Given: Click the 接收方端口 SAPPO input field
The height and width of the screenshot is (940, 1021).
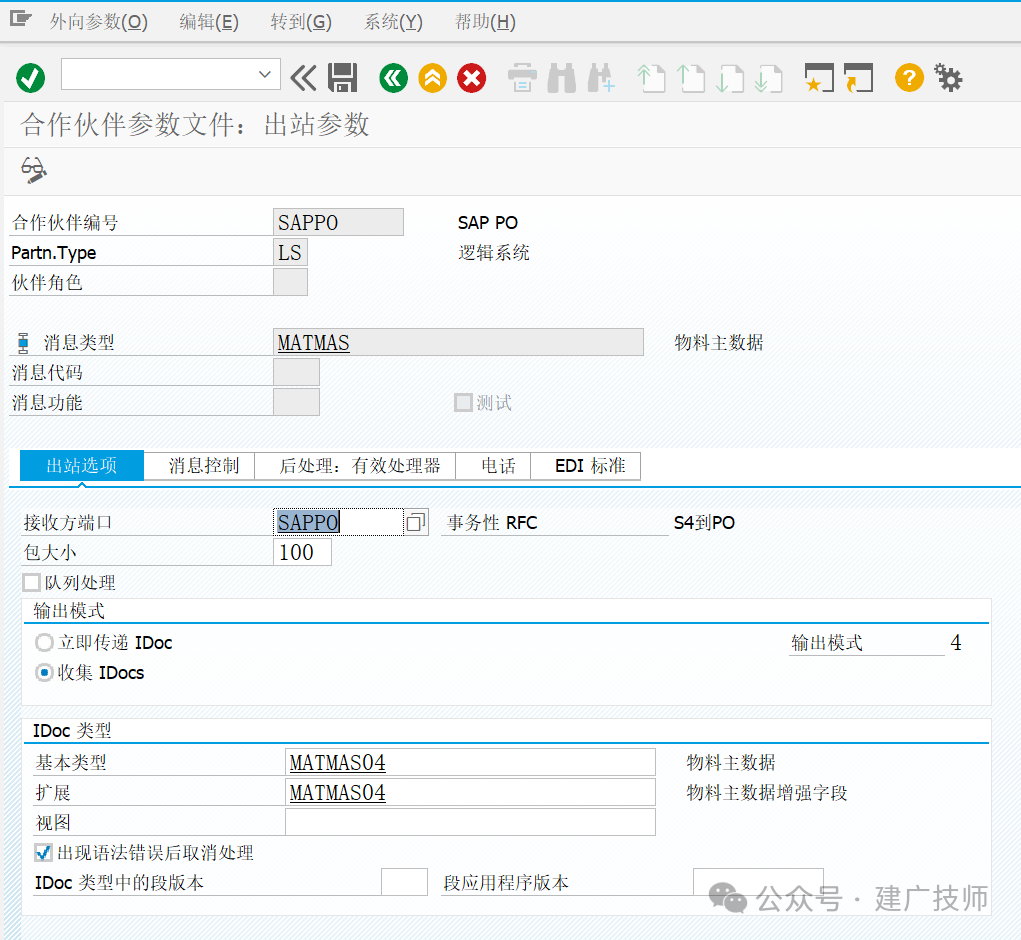Looking at the screenshot, I should tap(339, 522).
